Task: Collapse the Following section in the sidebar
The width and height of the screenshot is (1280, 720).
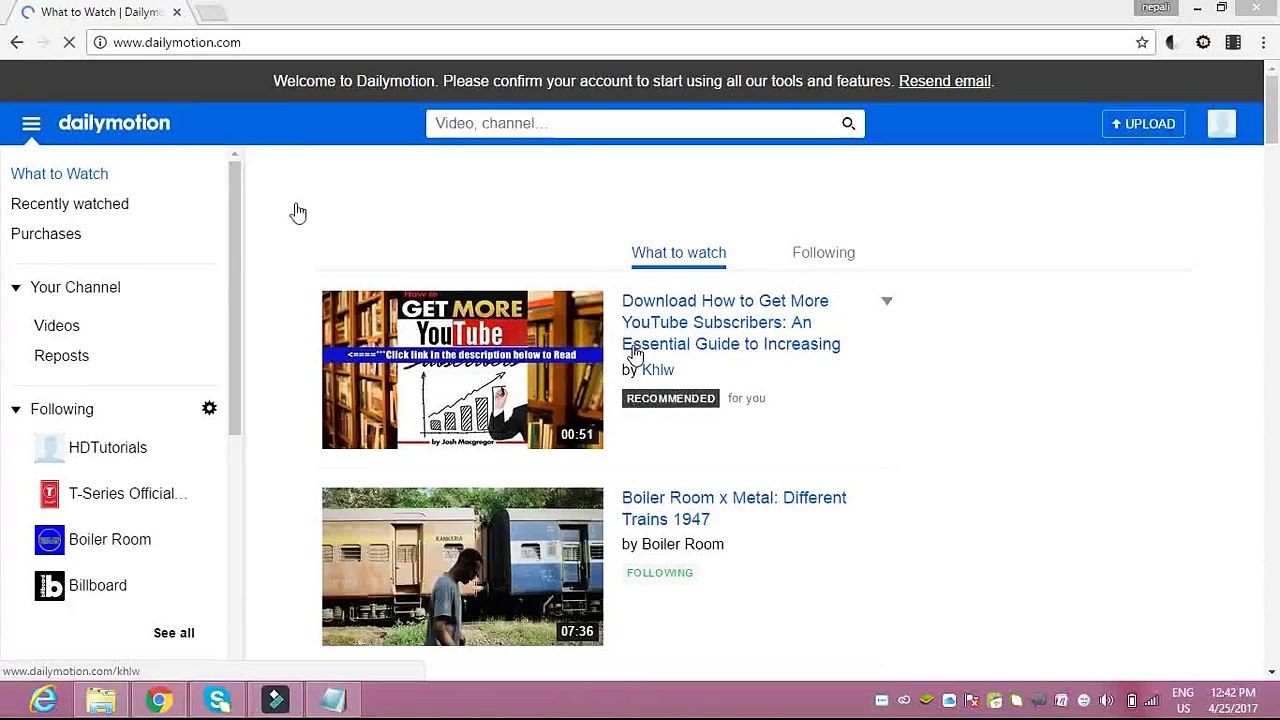Action: click(16, 410)
